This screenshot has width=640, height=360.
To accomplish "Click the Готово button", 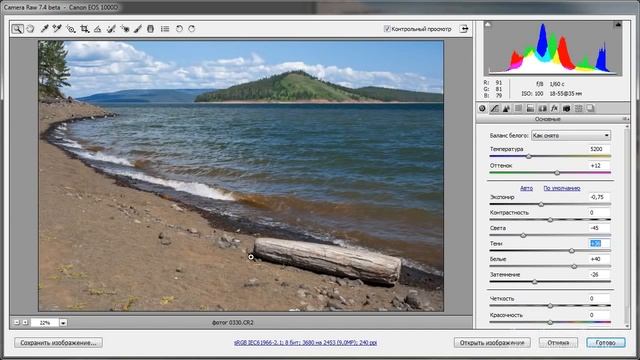I will click(x=606, y=343).
